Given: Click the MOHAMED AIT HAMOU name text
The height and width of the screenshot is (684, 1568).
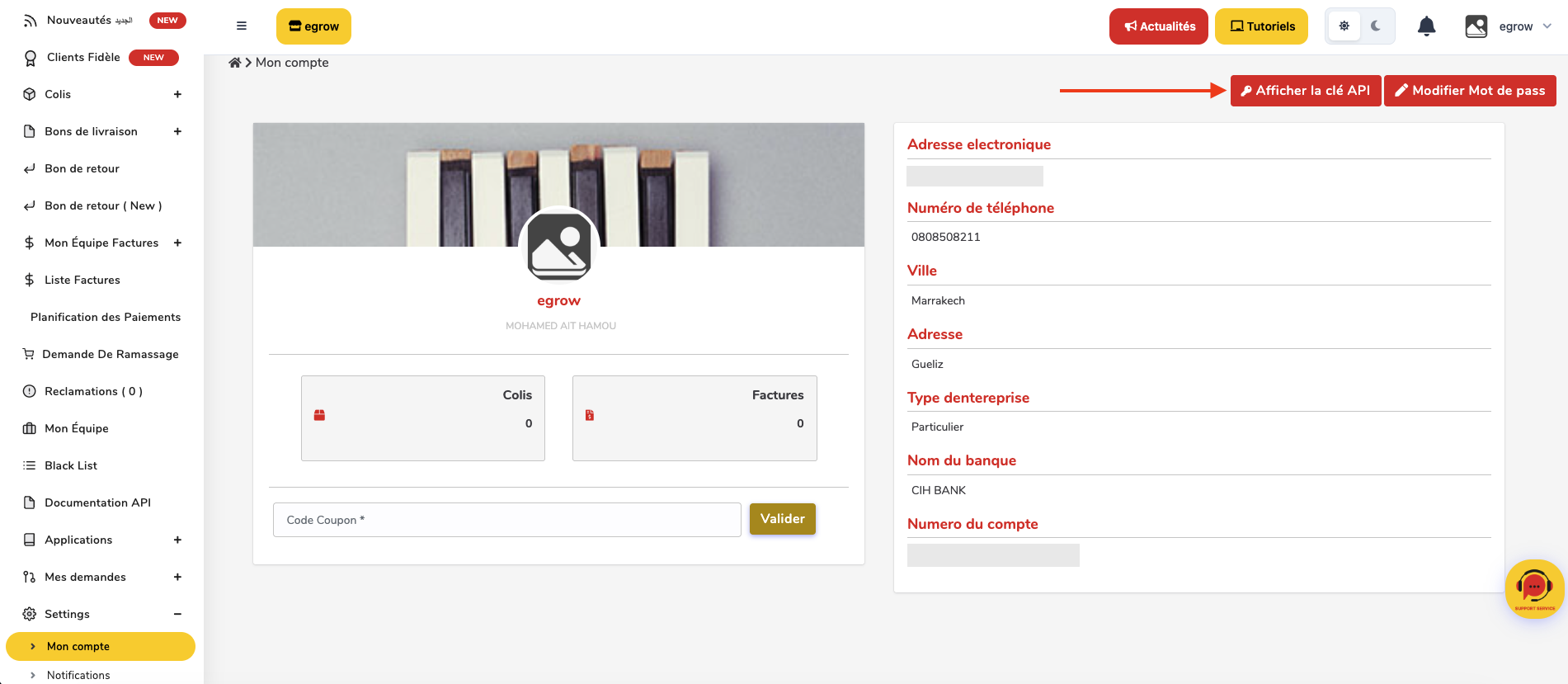Looking at the screenshot, I should click(561, 326).
